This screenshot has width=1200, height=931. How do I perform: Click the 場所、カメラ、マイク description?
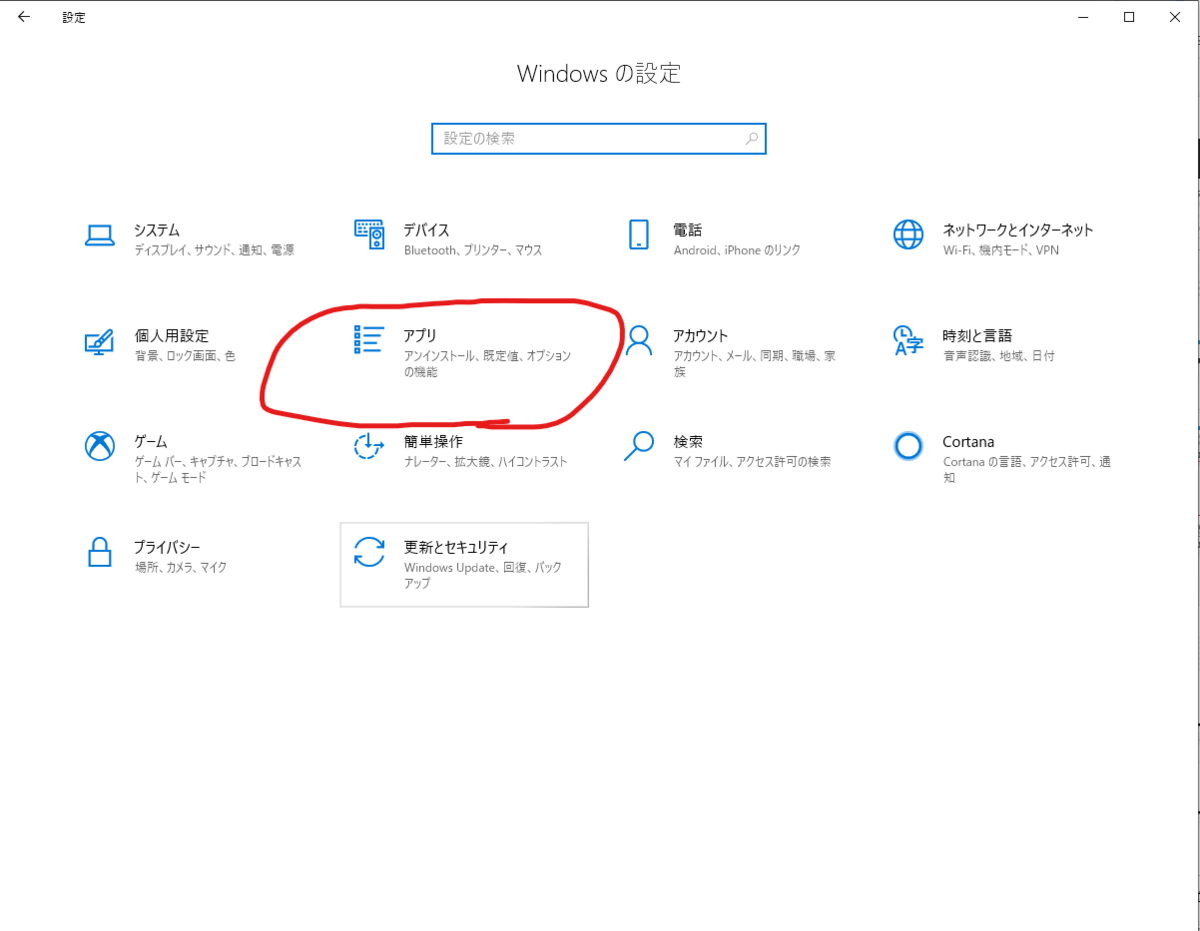coord(181,568)
